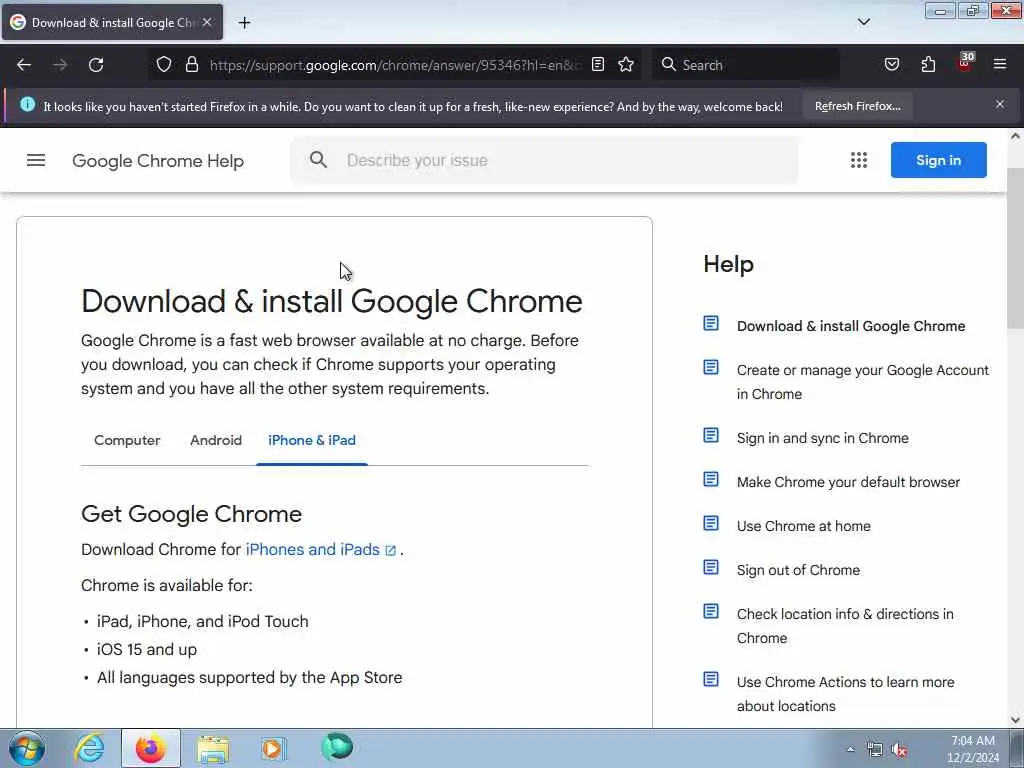The image size is (1024, 768).
Task: Click the blue Sign in button
Action: pos(938,160)
